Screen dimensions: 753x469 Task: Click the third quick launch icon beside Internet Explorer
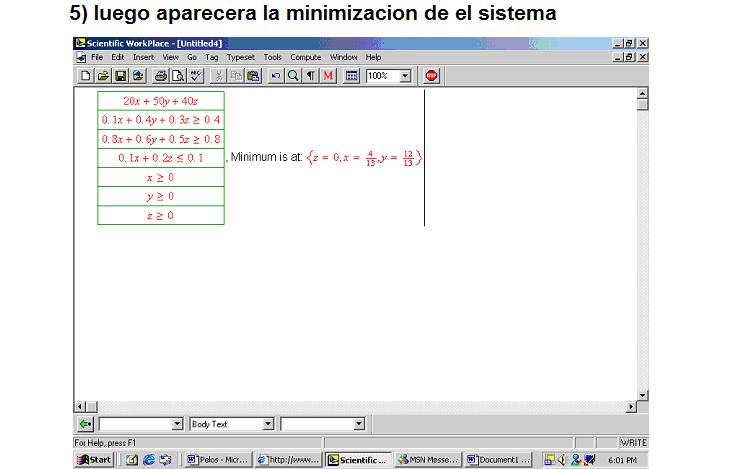click(166, 460)
